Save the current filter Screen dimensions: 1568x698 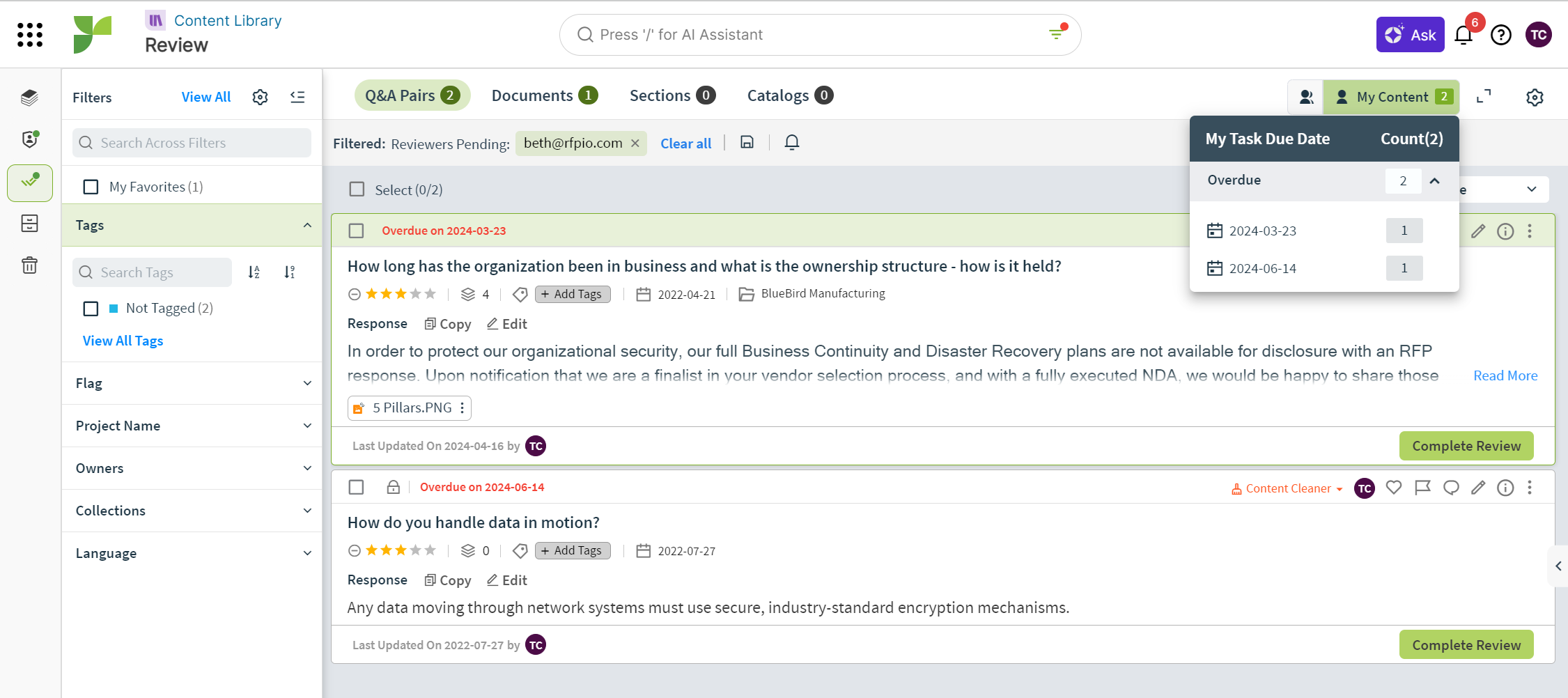coord(747,143)
